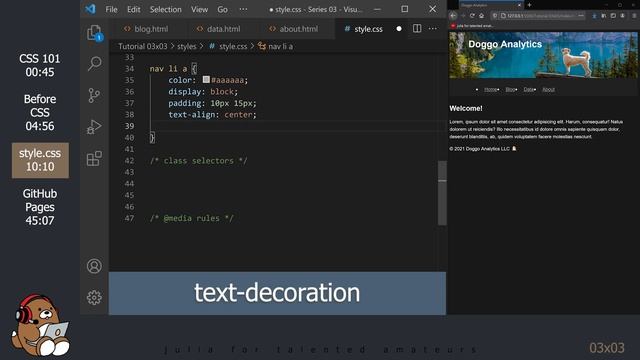Click the editor vertical scrollbar thumb
Screen dimensions: 640x360
point(442,192)
